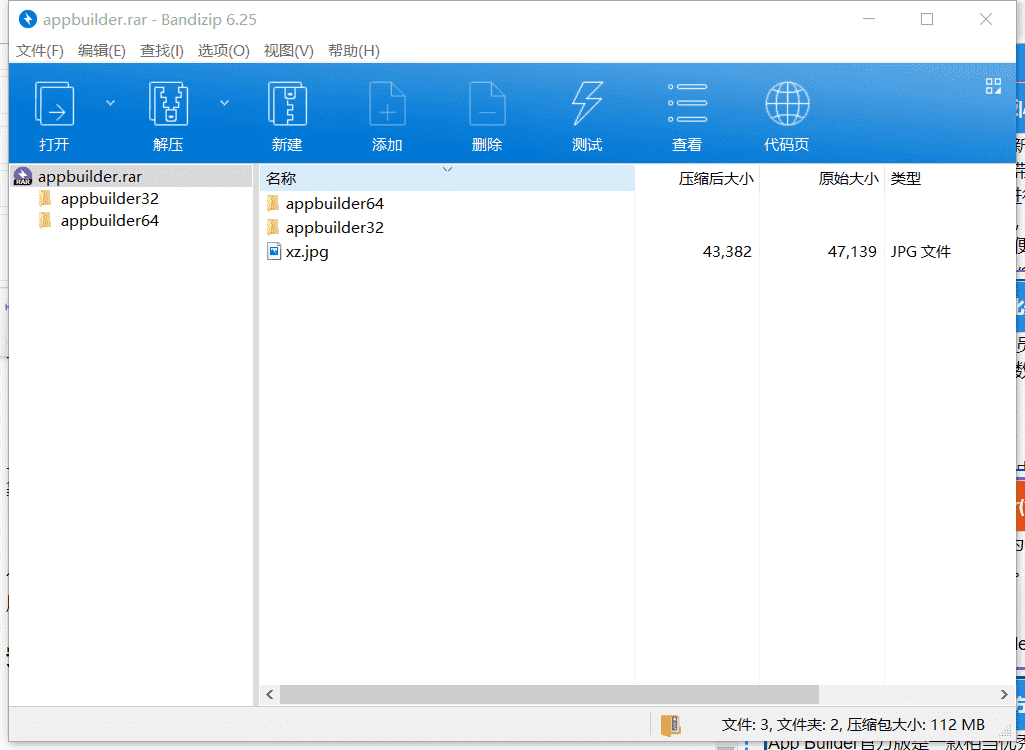Click the status bar file count text
The width and height of the screenshot is (1025, 750).
tap(853, 724)
